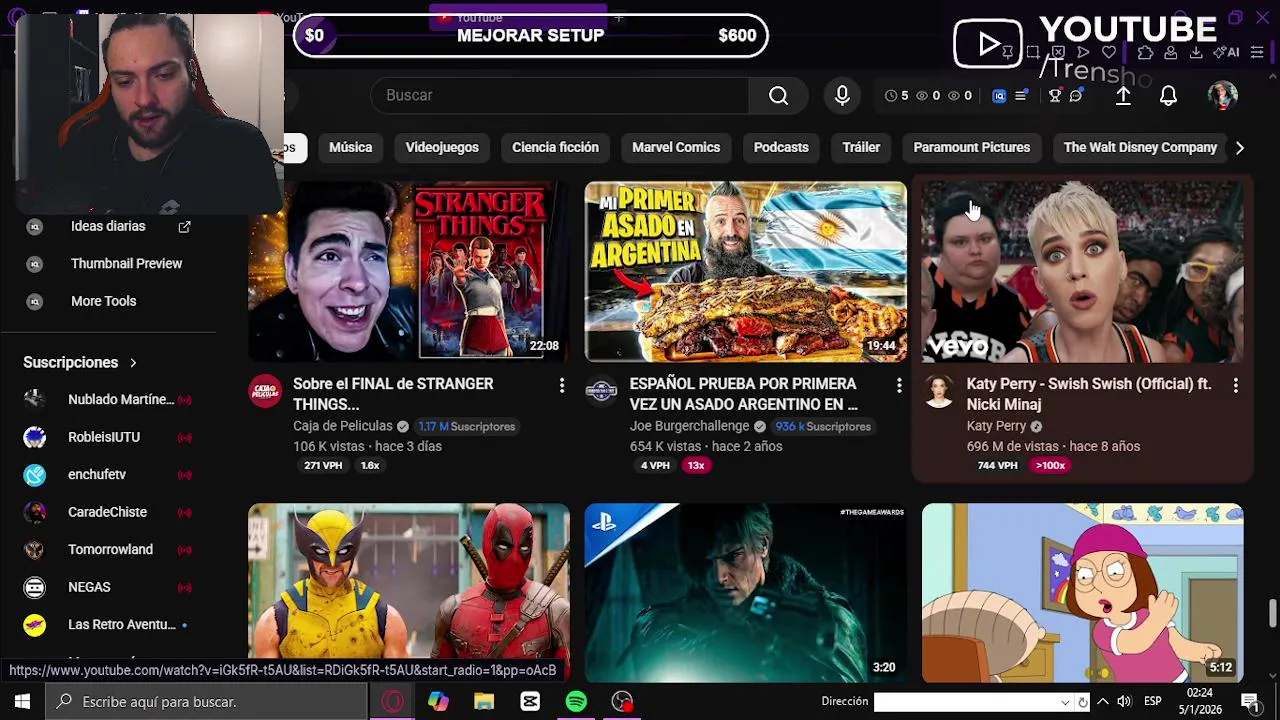Show hidden system tray icons
The height and width of the screenshot is (720, 1280).
coord(1102,702)
